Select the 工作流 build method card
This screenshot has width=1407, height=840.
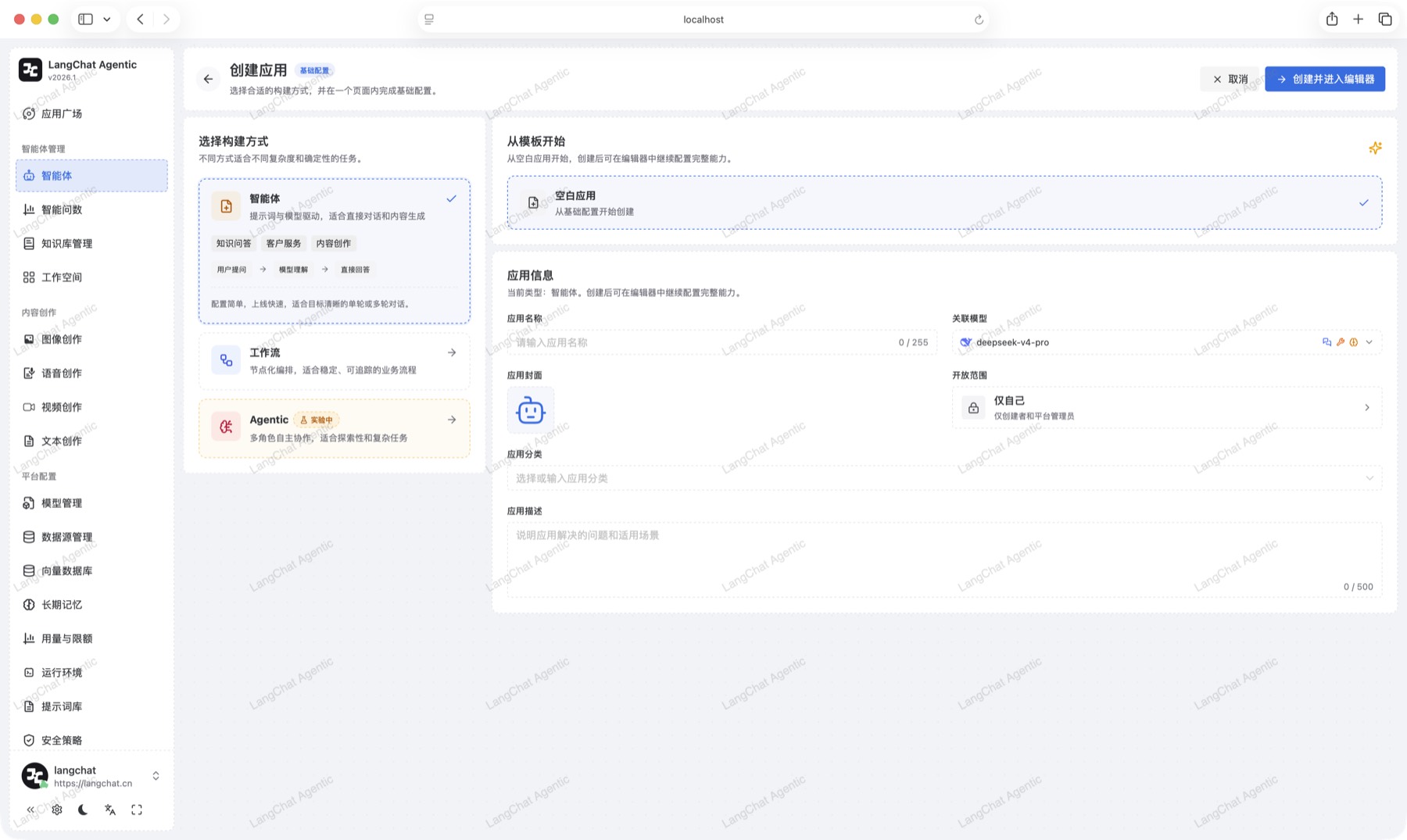click(335, 361)
